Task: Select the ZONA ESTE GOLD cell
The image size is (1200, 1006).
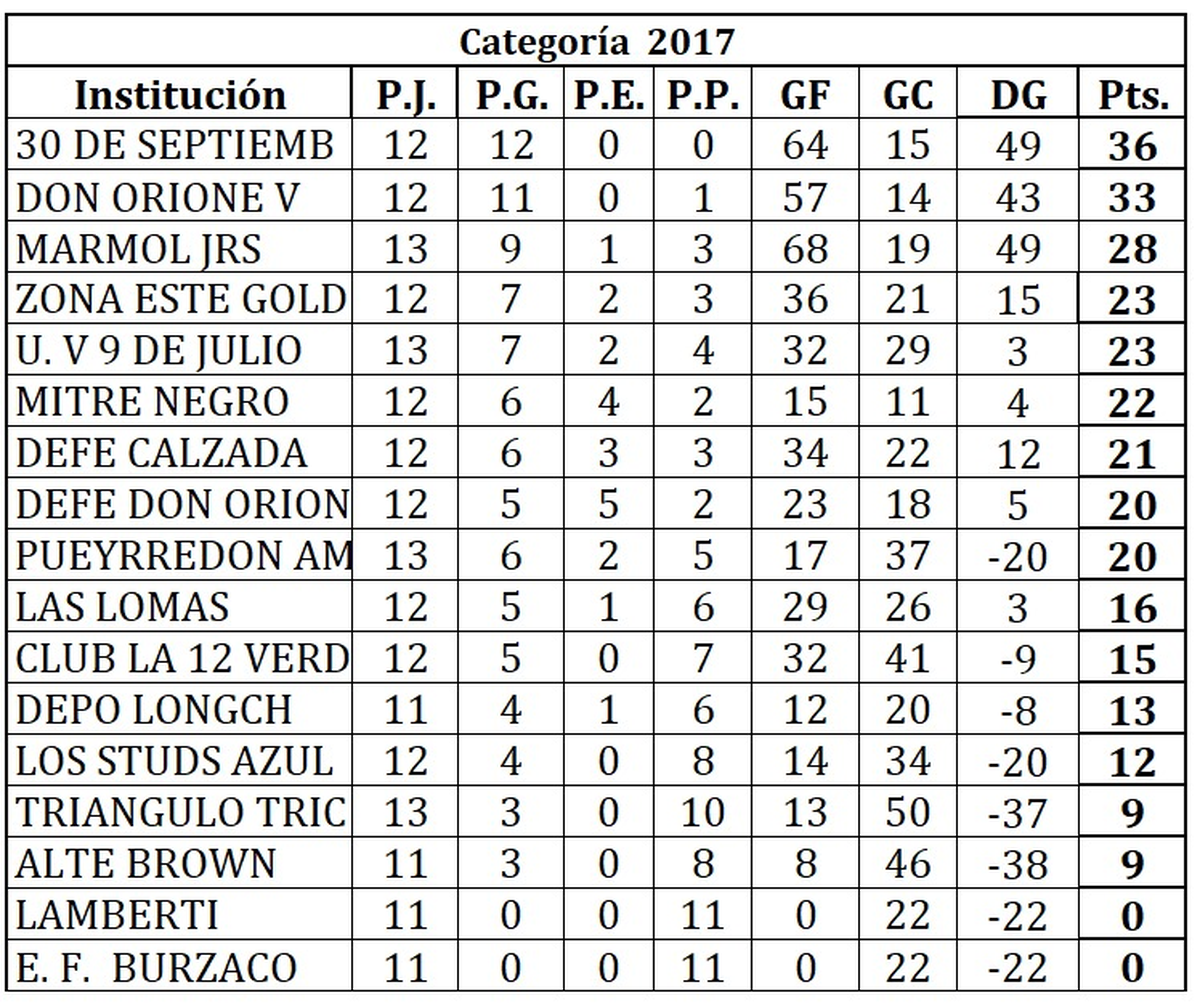Action: click(x=181, y=300)
